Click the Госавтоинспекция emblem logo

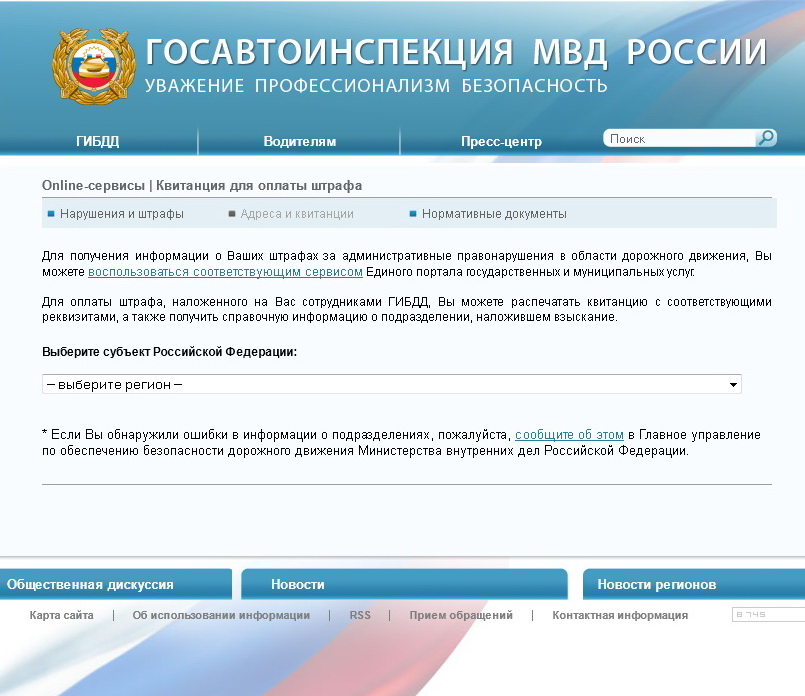pyautogui.click(x=91, y=69)
